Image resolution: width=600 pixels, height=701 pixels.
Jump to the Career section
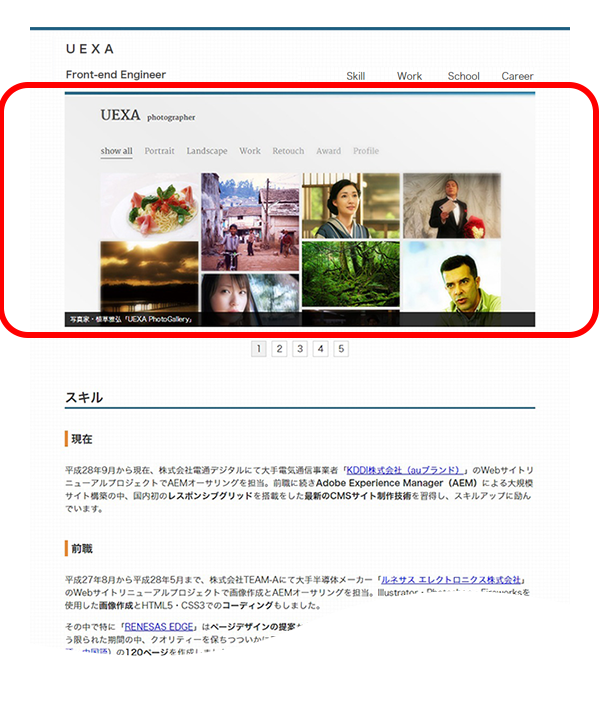tap(517, 76)
